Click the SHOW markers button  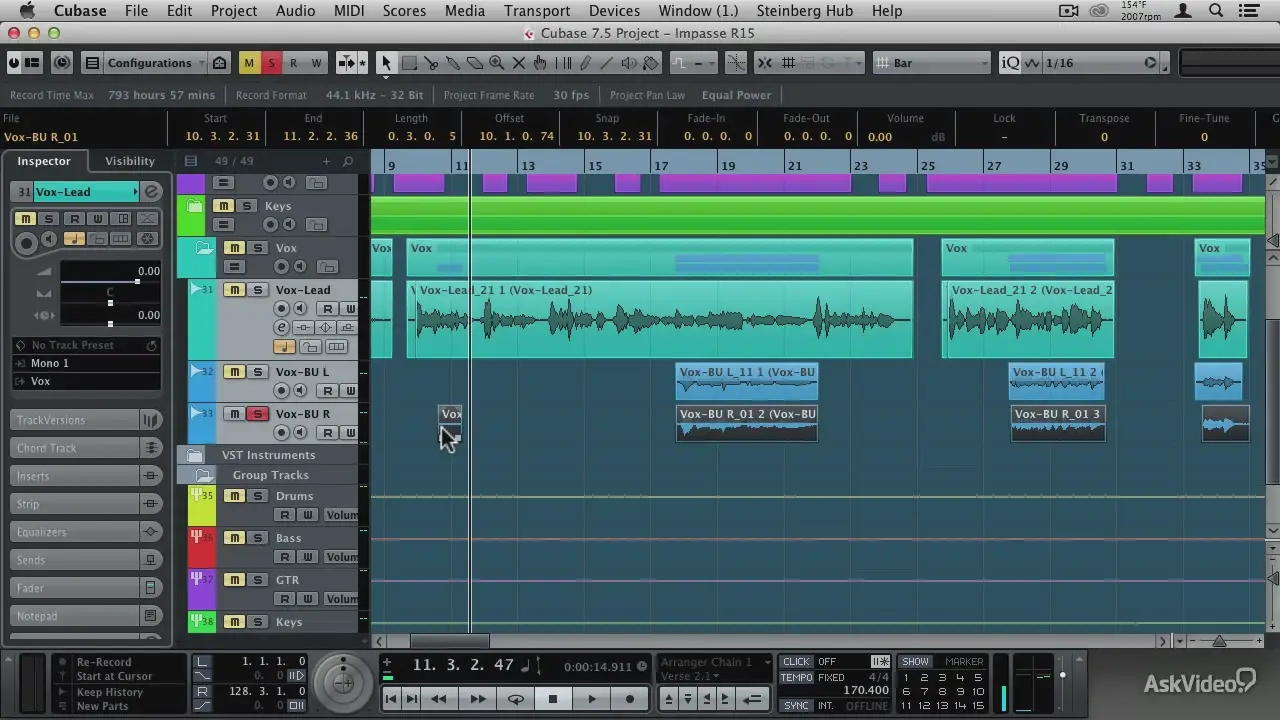915,662
